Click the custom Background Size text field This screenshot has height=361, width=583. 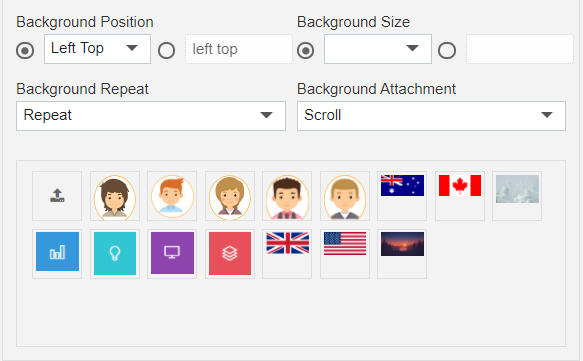(x=520, y=49)
